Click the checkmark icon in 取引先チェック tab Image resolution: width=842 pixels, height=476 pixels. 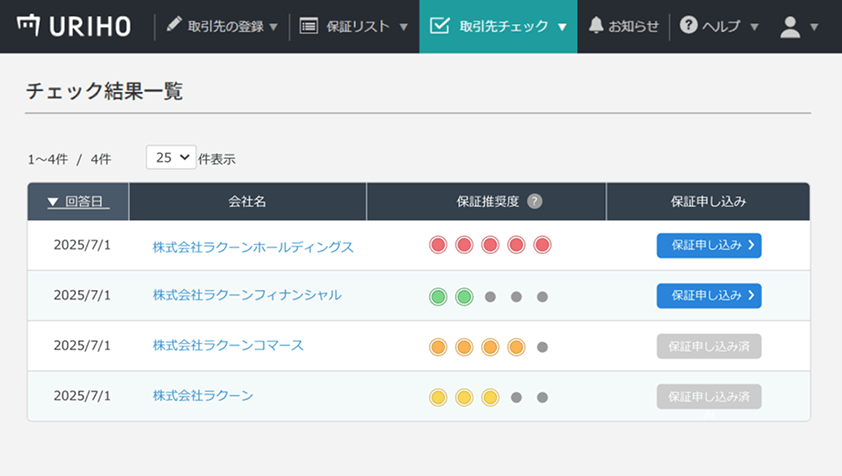coord(439,26)
